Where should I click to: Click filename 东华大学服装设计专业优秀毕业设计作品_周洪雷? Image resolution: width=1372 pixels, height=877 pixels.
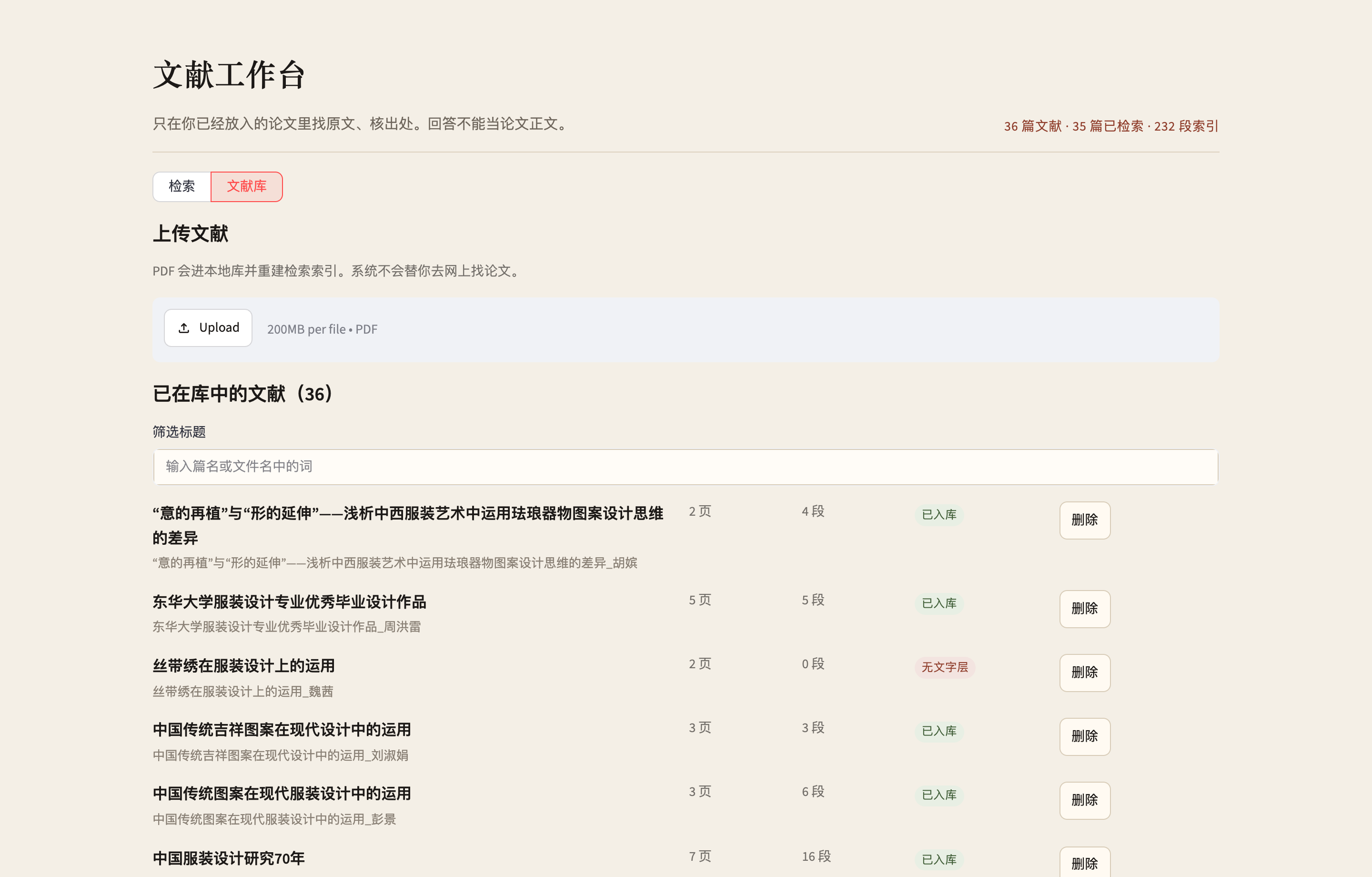tap(287, 627)
